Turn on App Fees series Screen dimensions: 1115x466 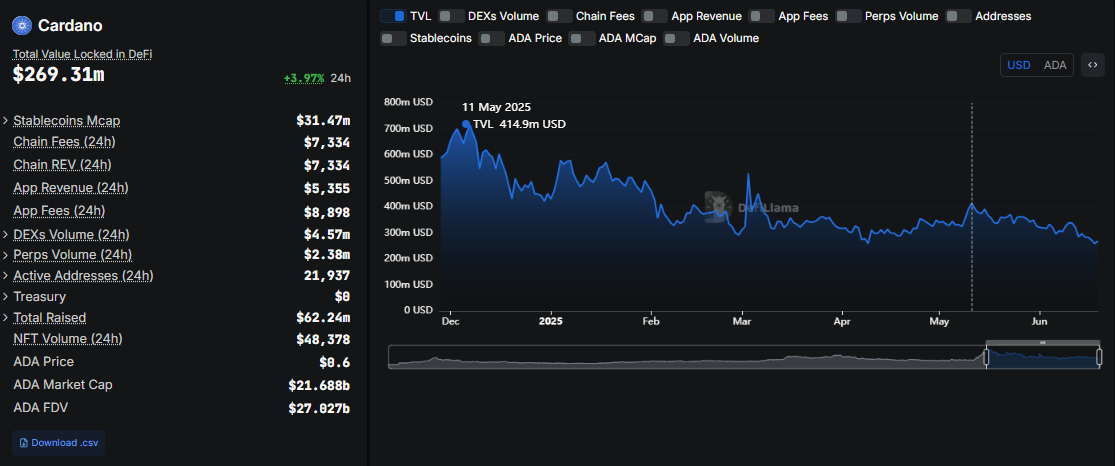tap(762, 16)
